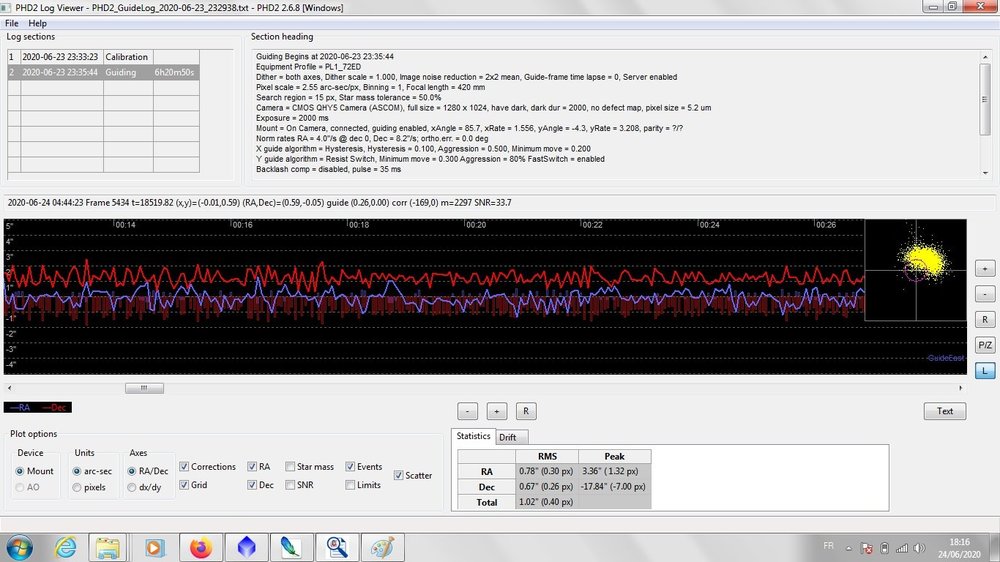The image size is (1000, 562).
Task: Open the blue cube app in taskbar
Action: (x=246, y=547)
